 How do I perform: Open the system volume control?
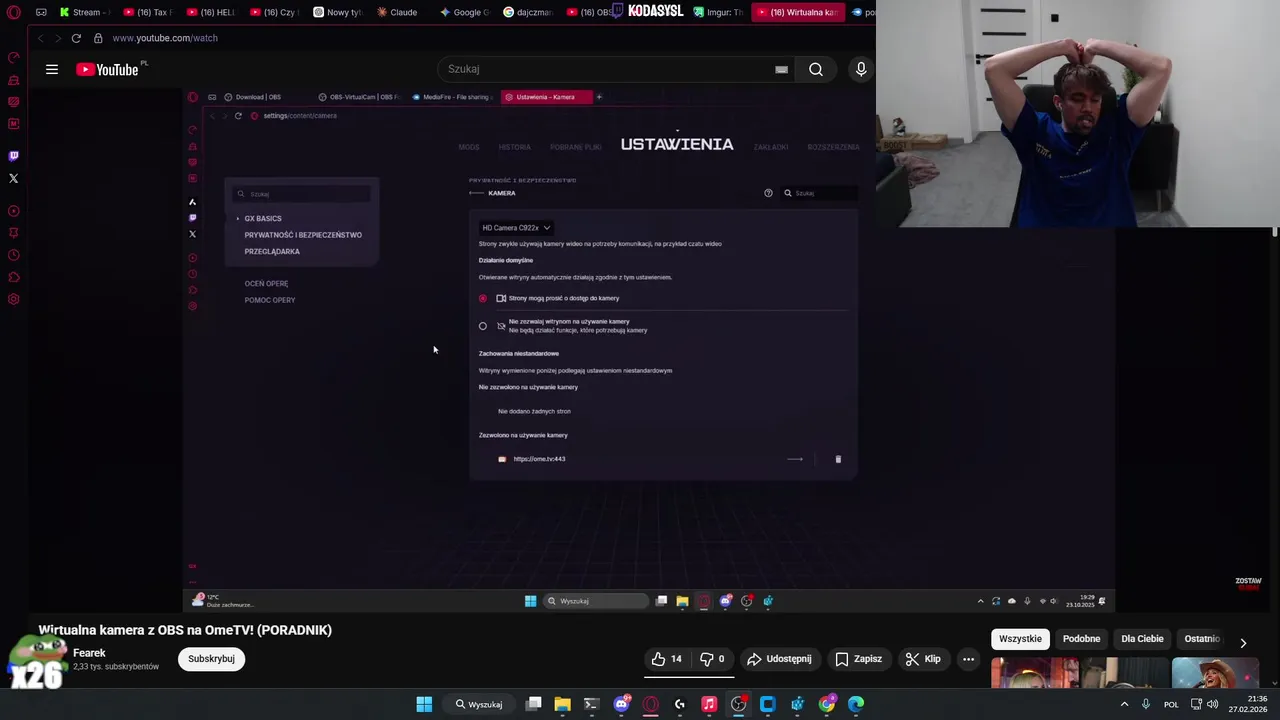pyautogui.click(x=1212, y=704)
